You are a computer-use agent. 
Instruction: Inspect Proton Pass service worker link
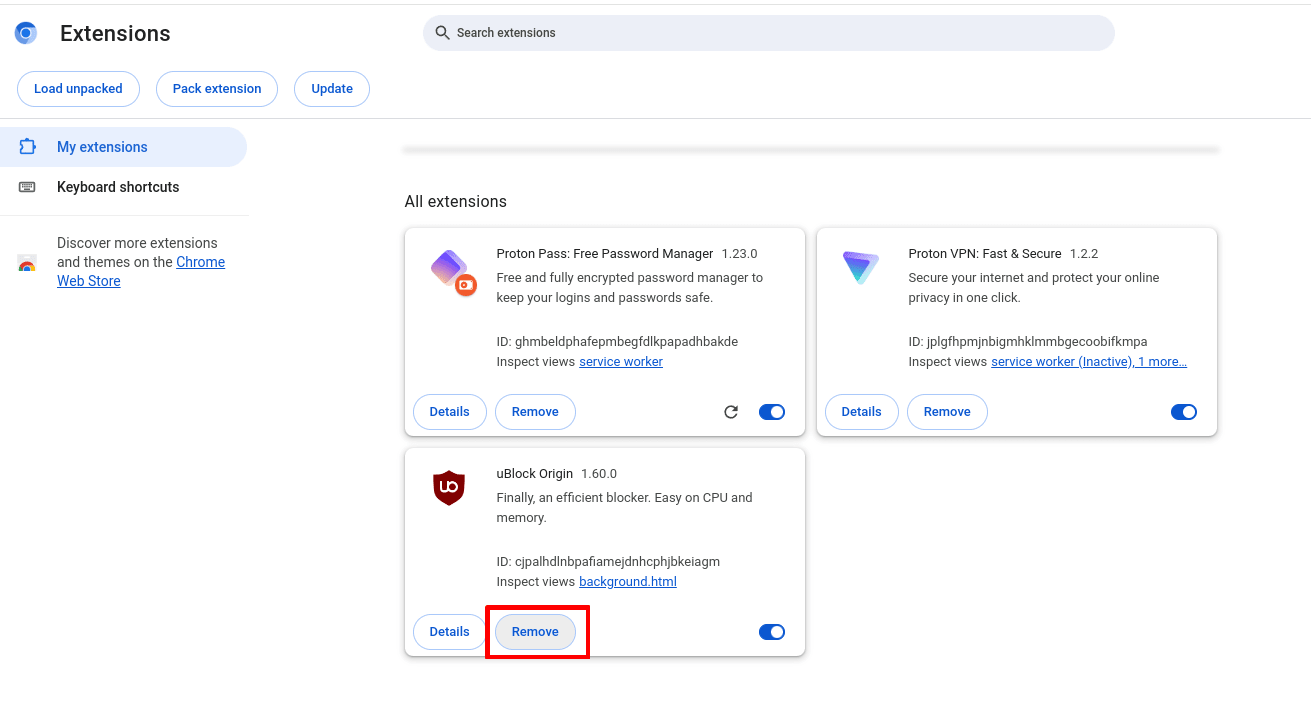click(621, 362)
